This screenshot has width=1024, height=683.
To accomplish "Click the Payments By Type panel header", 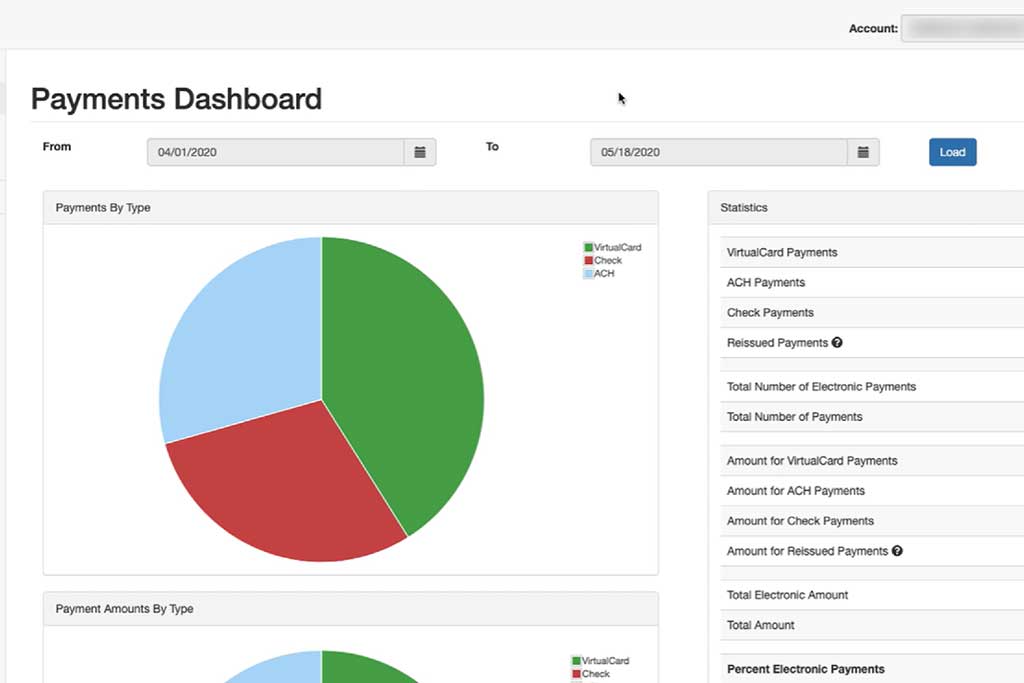I will (x=351, y=208).
